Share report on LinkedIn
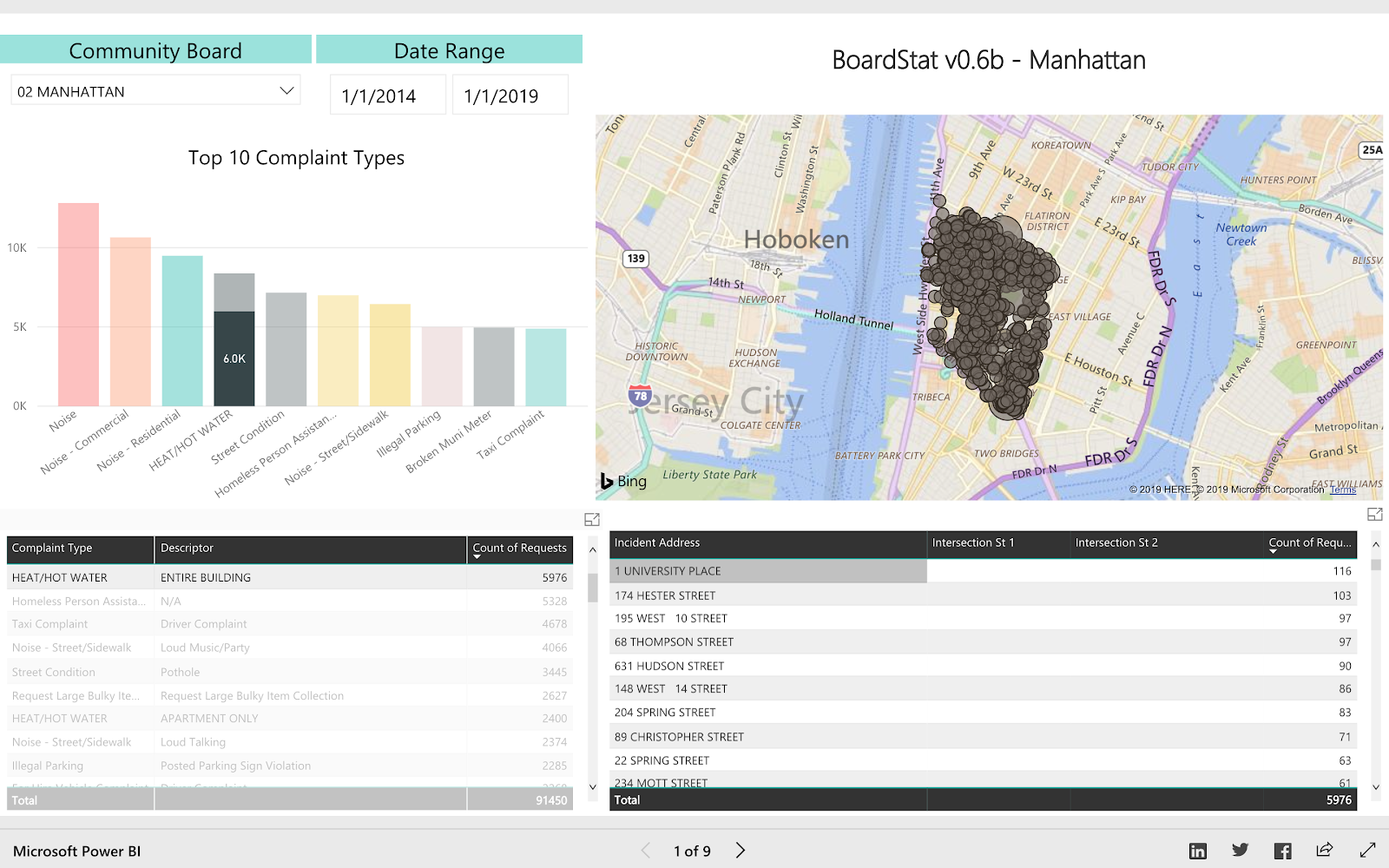The width and height of the screenshot is (1389, 868). (1197, 851)
